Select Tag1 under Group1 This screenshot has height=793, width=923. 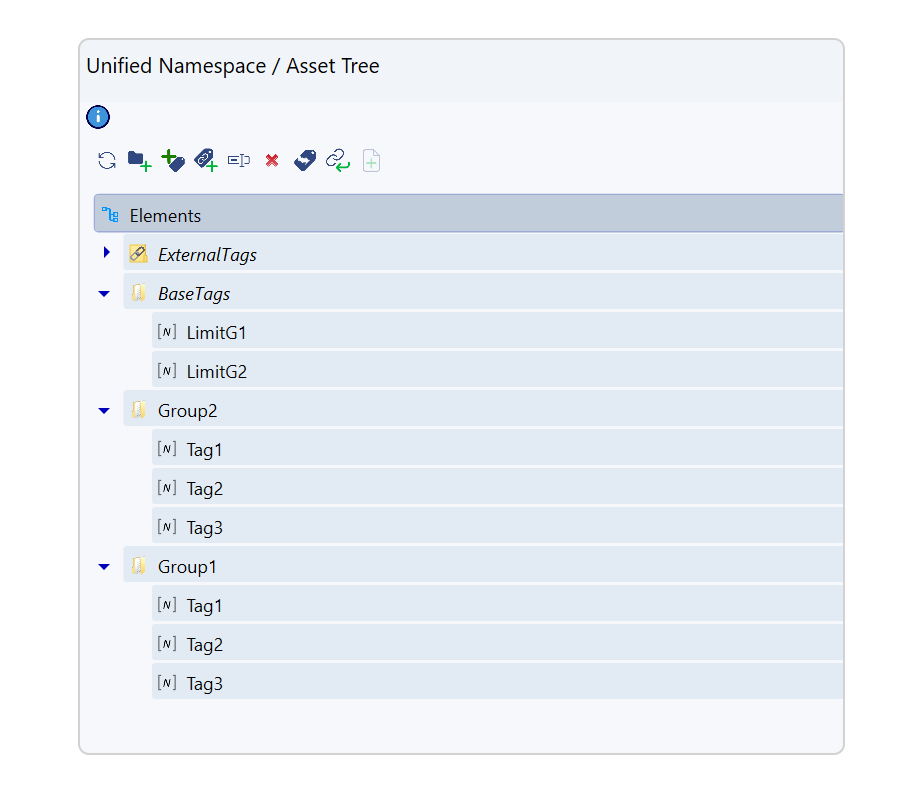pyautogui.click(x=204, y=606)
